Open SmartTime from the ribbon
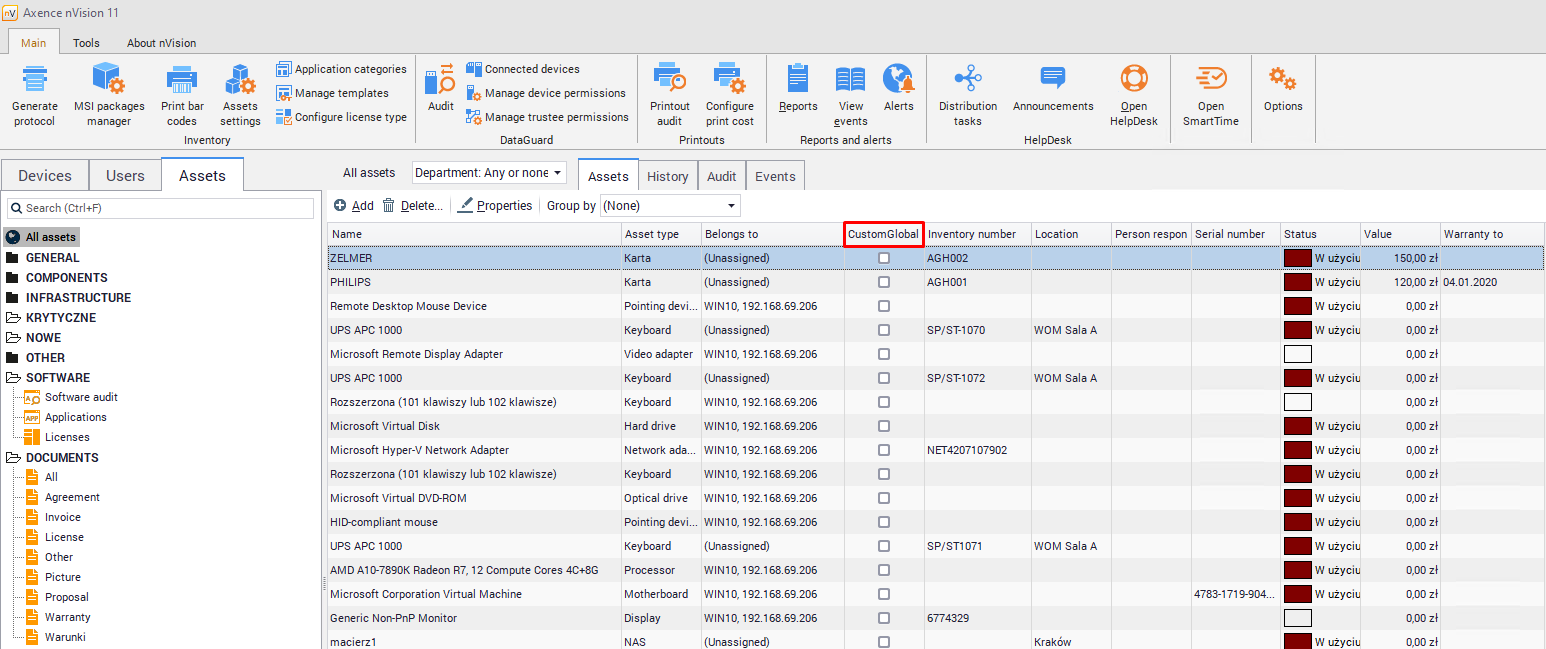1546x649 pixels. tap(1210, 80)
